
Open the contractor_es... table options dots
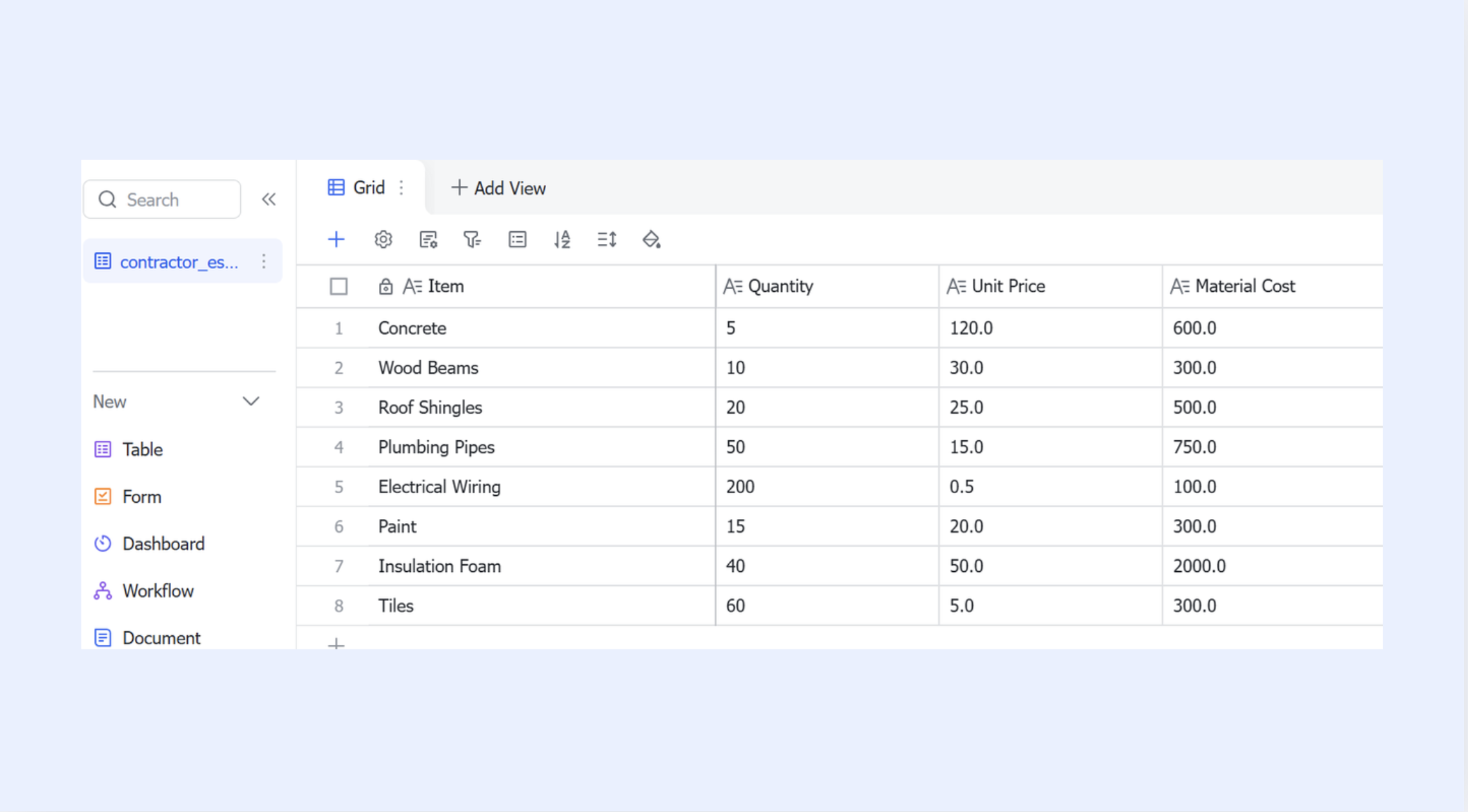[x=264, y=261]
